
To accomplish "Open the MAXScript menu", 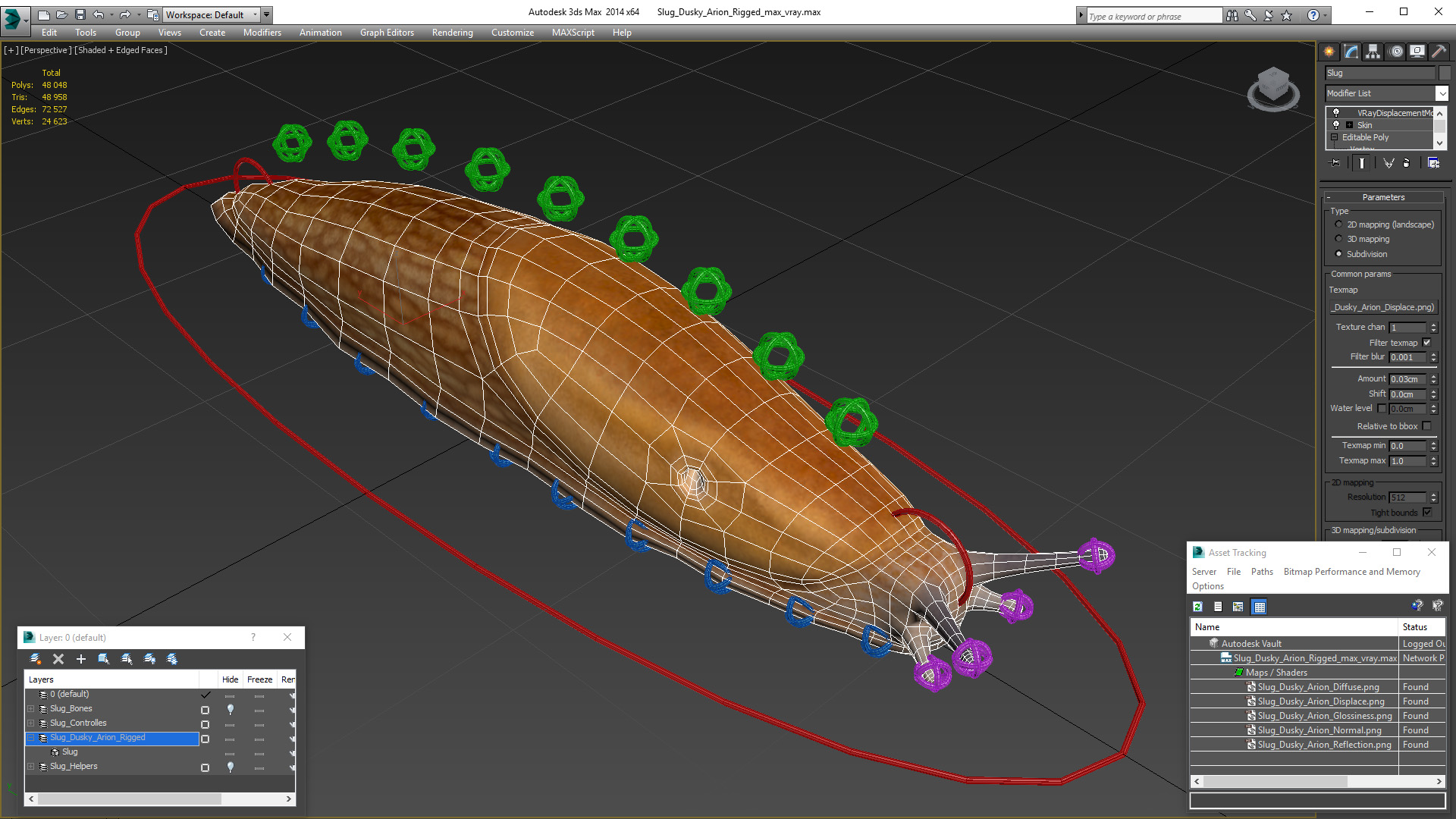I will pos(573,33).
